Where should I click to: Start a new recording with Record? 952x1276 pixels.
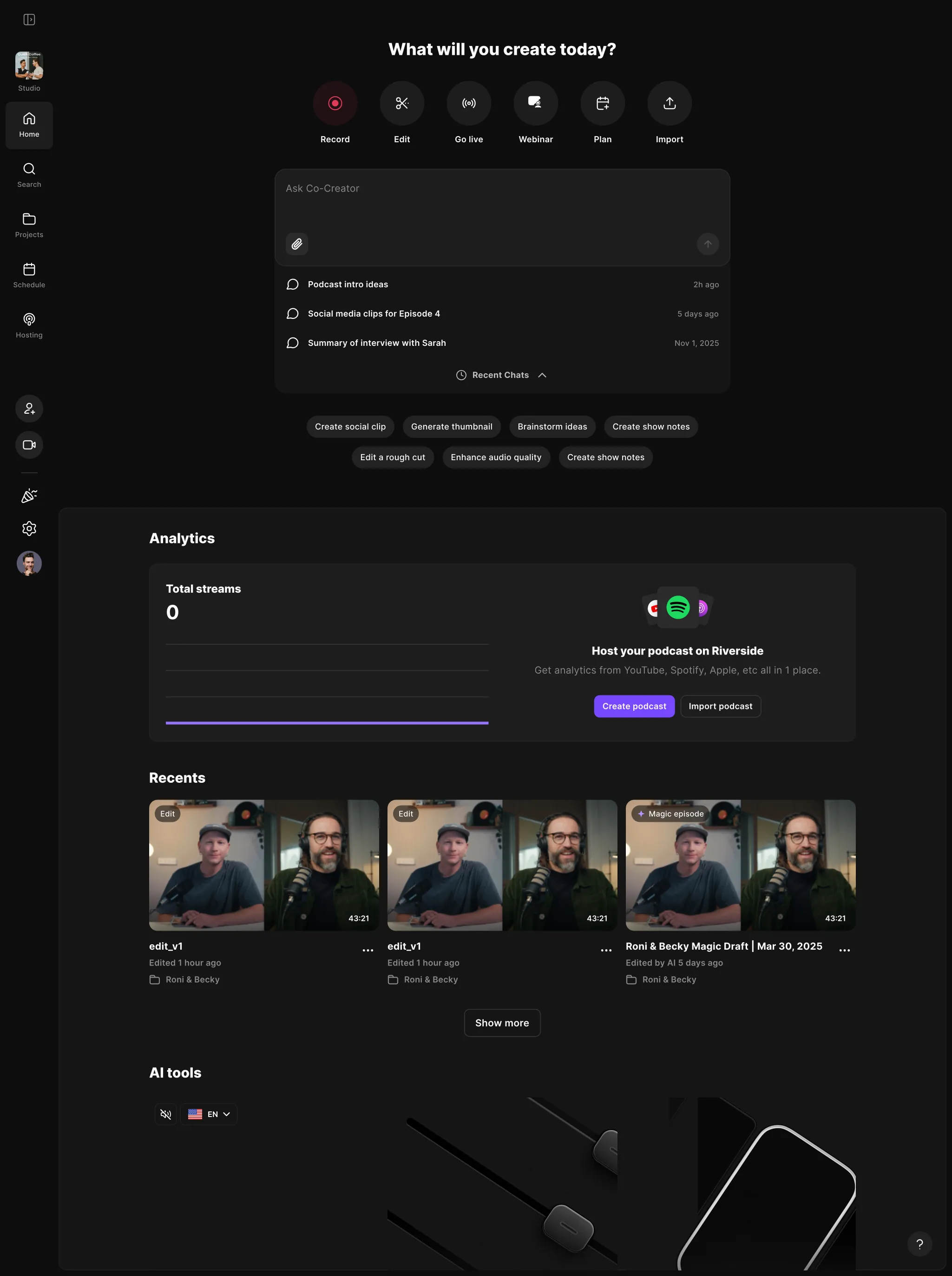335,103
